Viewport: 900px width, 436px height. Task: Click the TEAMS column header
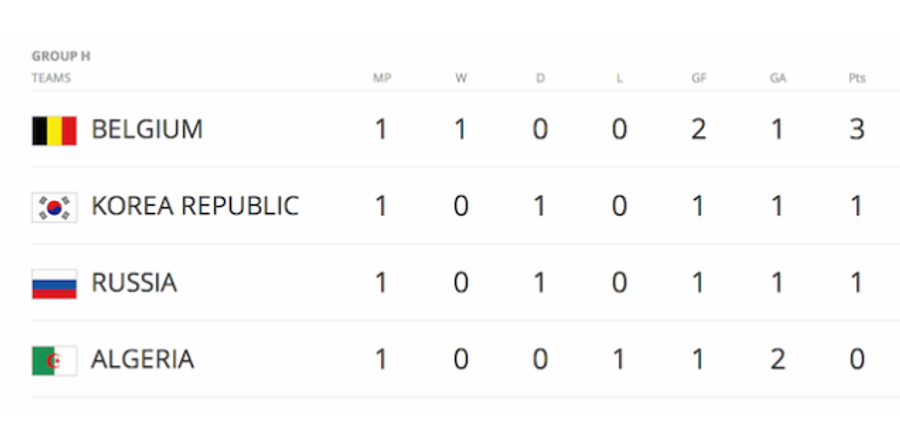(51, 78)
